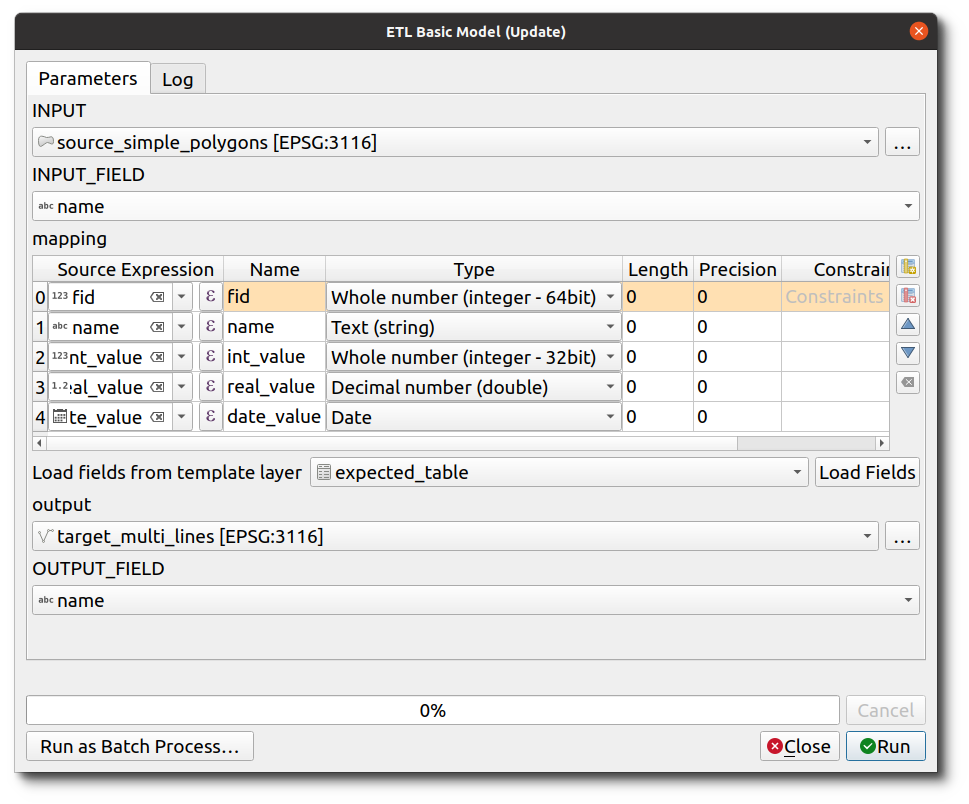
Task: Switch to the Log tab
Action: [178, 79]
